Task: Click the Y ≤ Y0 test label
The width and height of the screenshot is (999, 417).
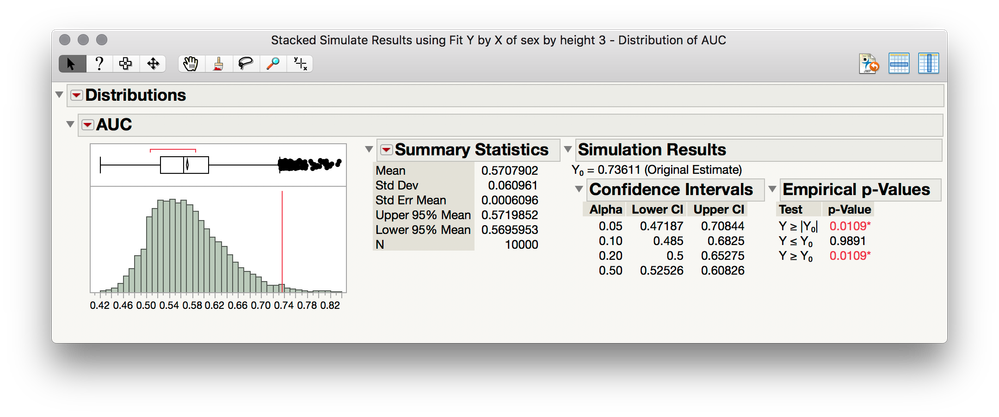Action: 795,241
